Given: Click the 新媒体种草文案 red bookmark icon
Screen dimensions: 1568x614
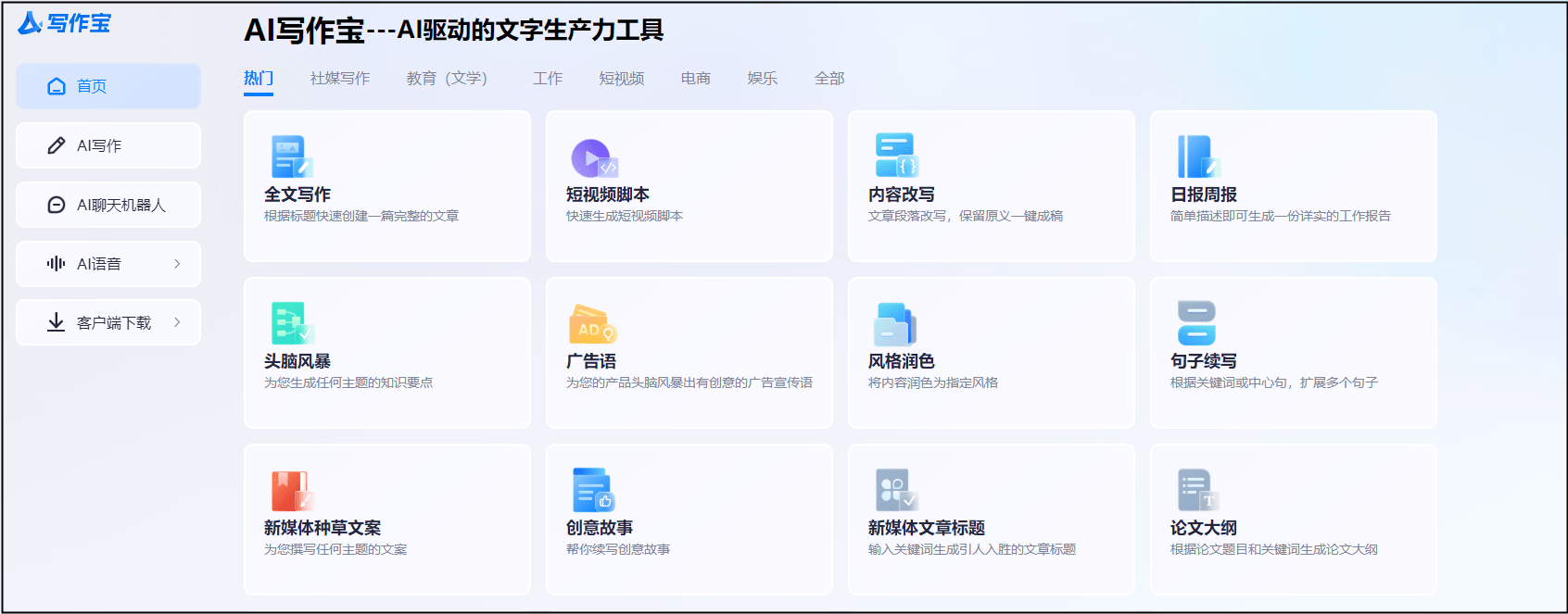Looking at the screenshot, I should [x=292, y=491].
